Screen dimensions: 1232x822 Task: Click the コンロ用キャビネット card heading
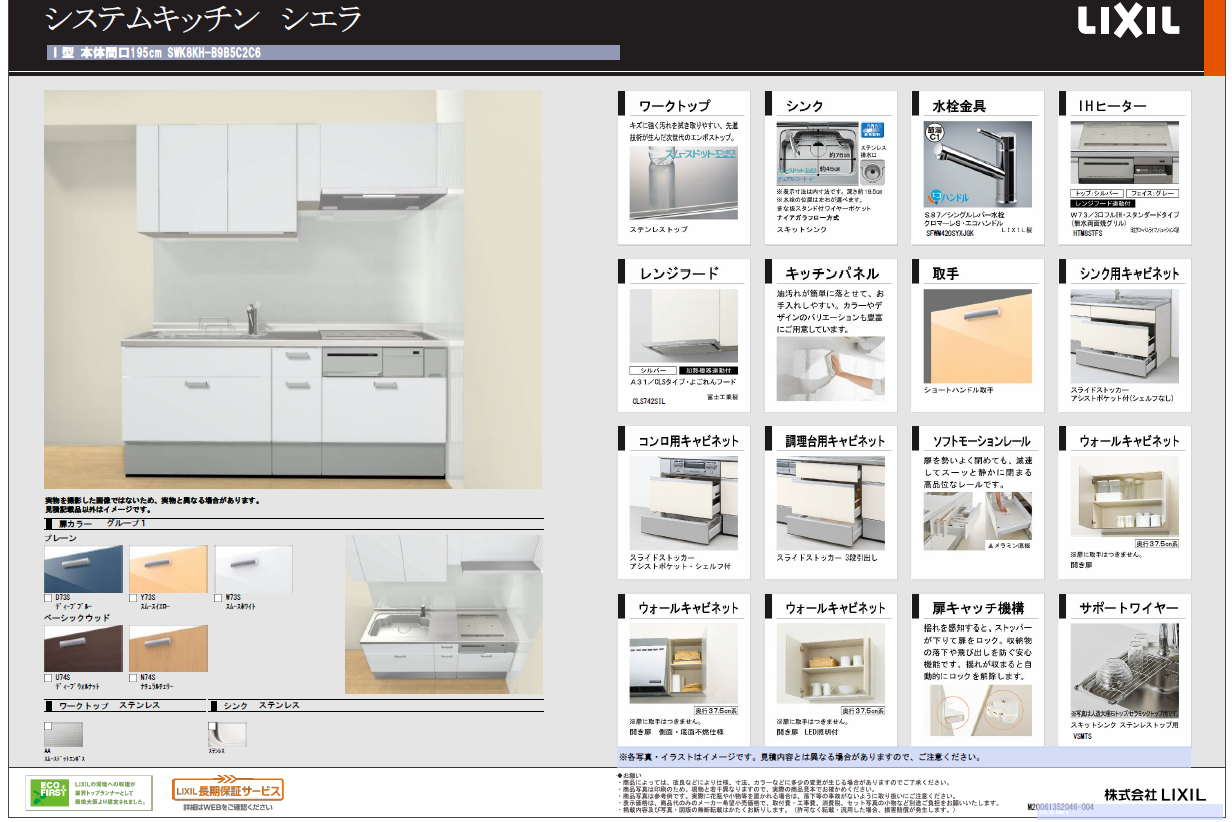pyautogui.click(x=689, y=440)
